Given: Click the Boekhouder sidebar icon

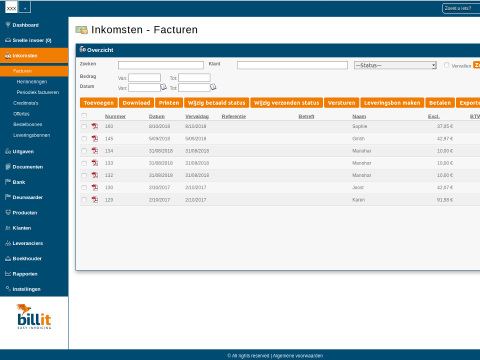Looking at the screenshot, I should 8,258.
